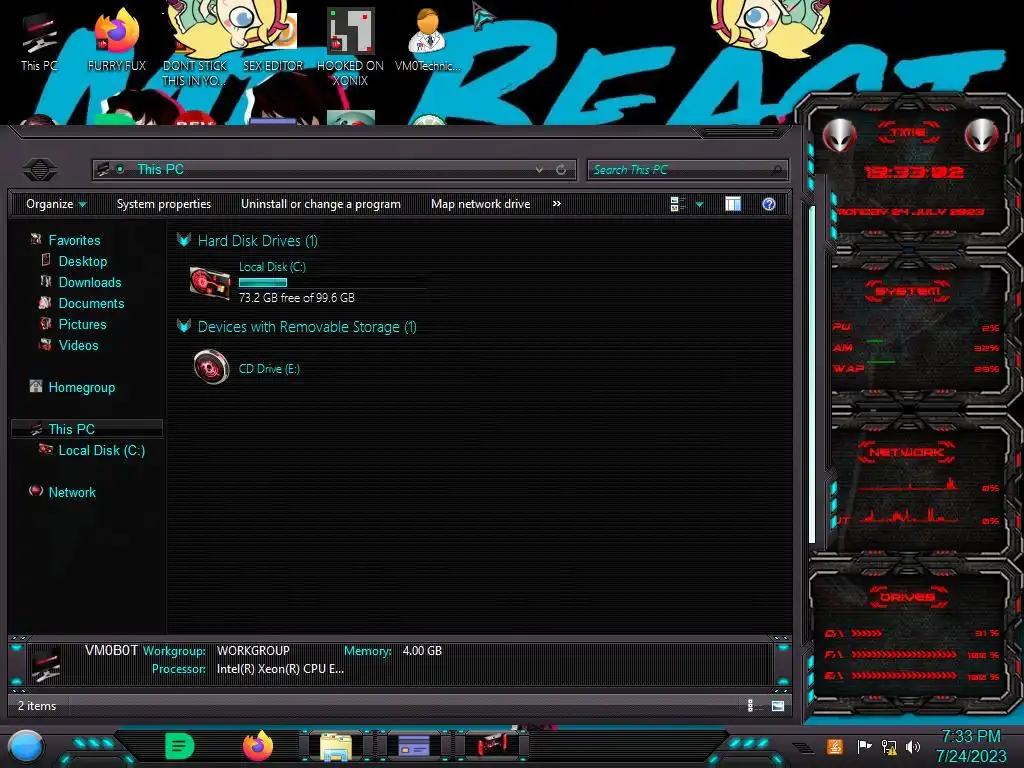This screenshot has width=1024, height=768.
Task: Open the DONT STICK THIS IN YO desktop icon
Action: [x=195, y=49]
